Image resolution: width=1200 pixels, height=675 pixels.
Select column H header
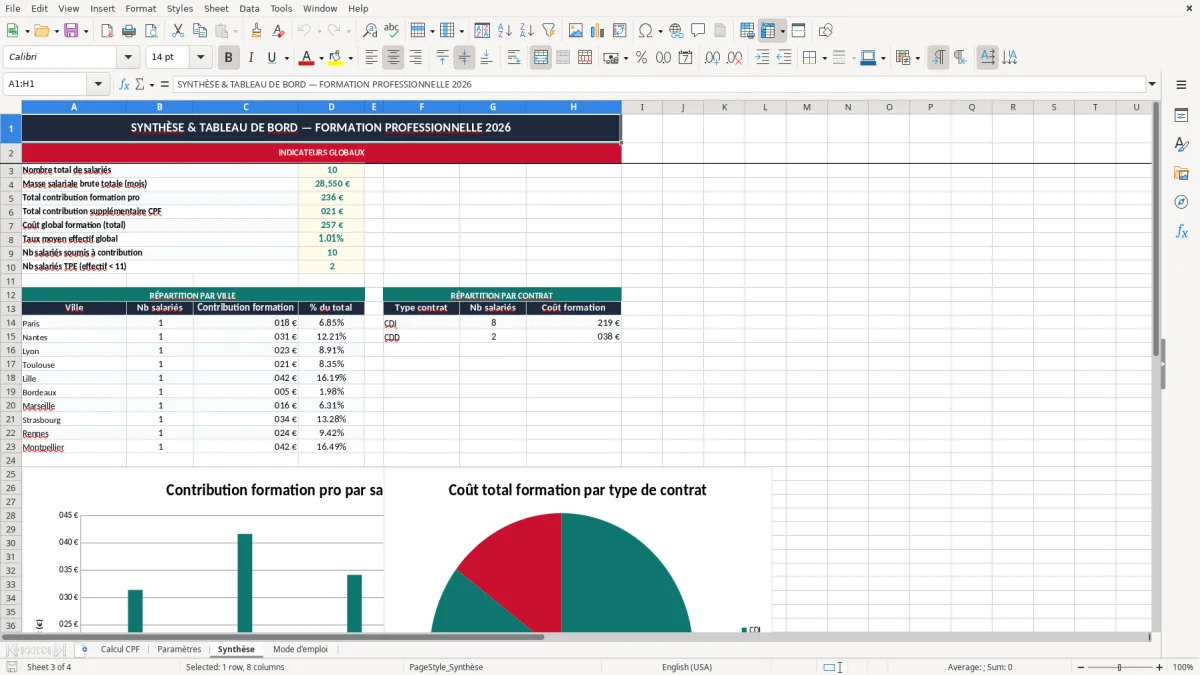click(x=574, y=107)
